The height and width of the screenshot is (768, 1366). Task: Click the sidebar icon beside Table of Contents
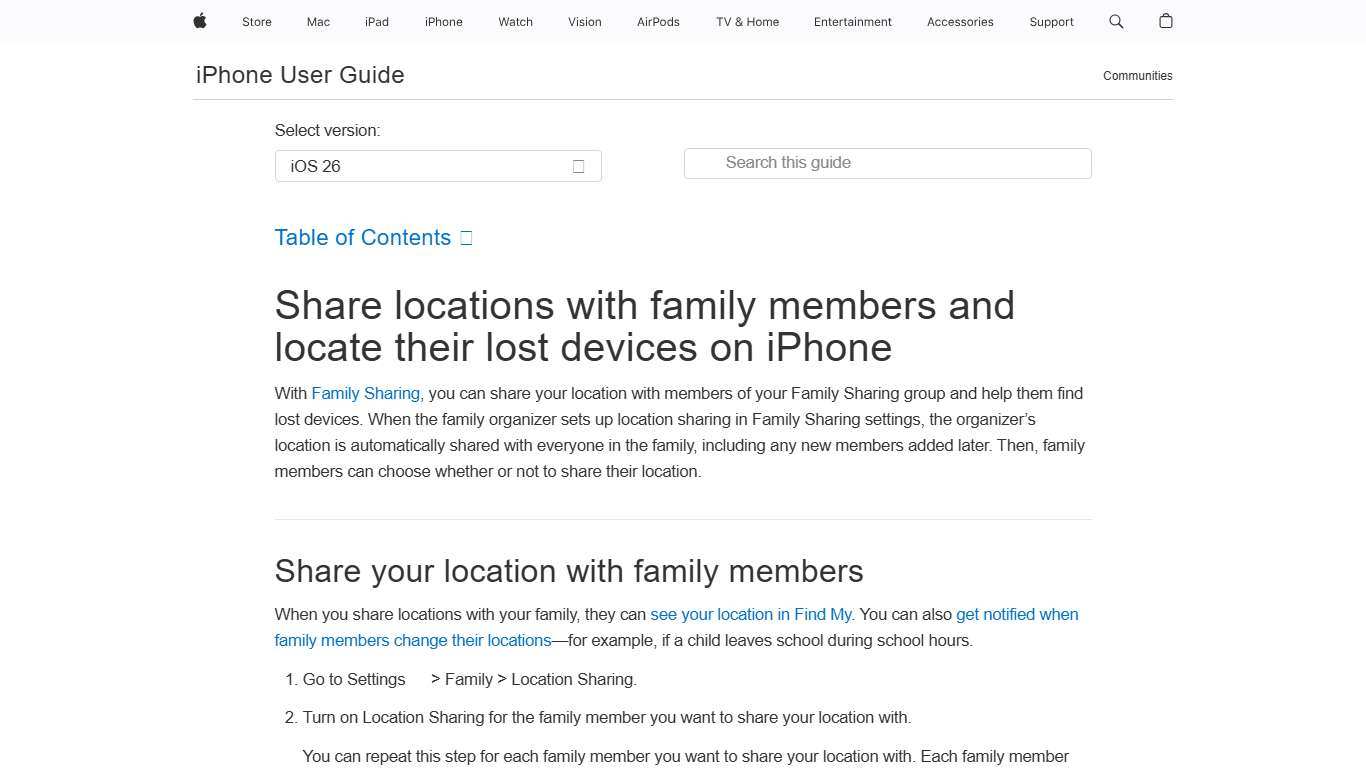coord(465,237)
